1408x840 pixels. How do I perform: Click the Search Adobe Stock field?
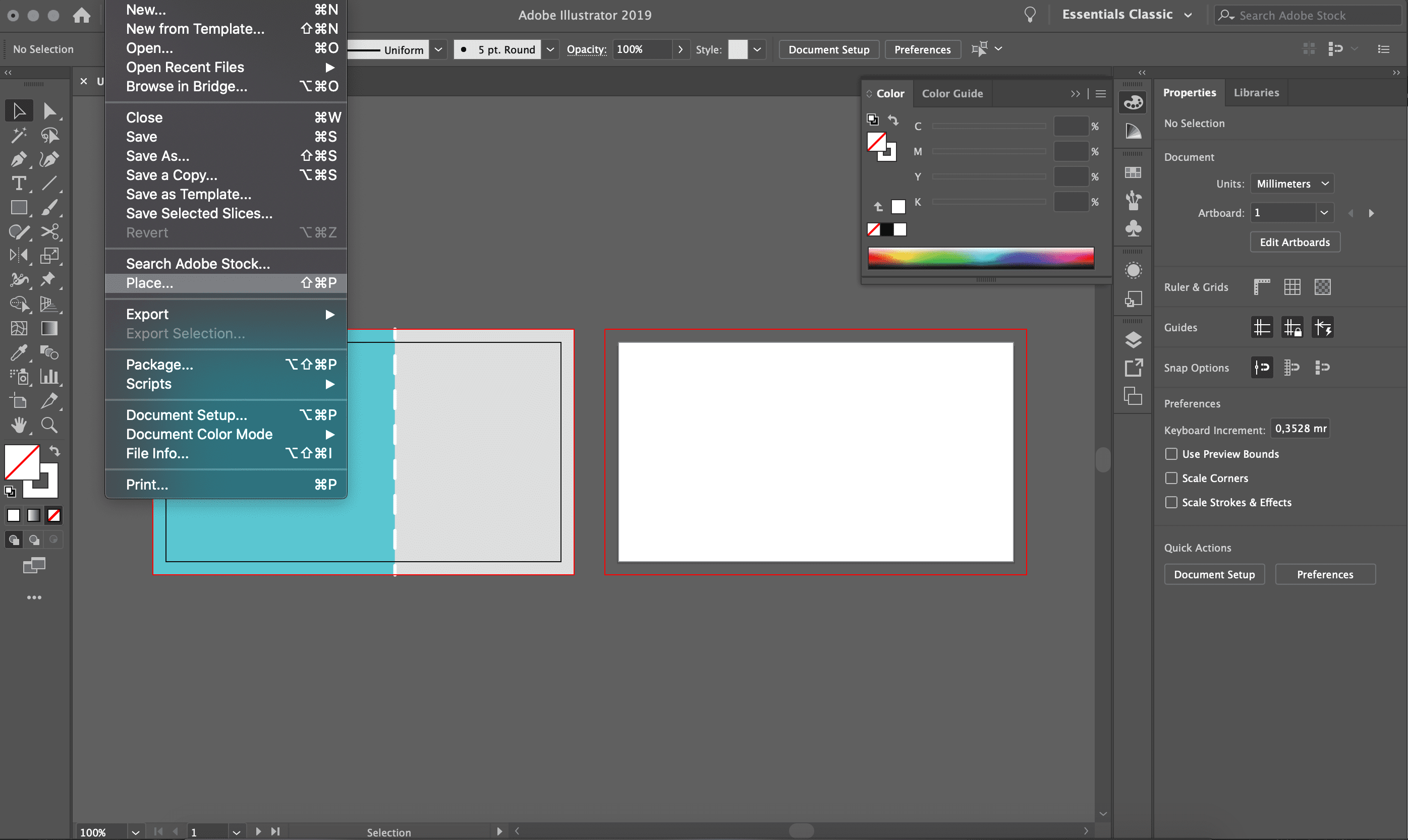coord(1309,15)
